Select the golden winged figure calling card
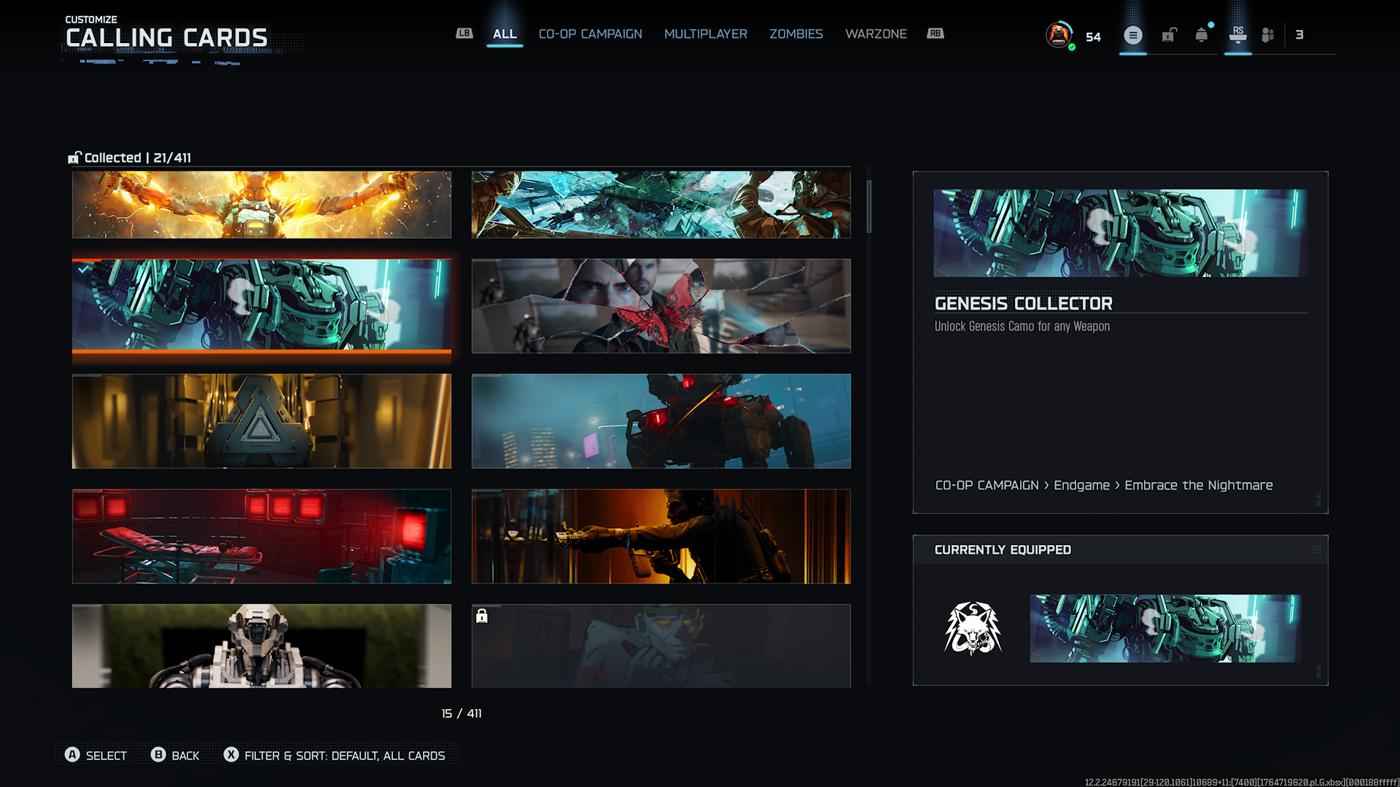 (261, 204)
